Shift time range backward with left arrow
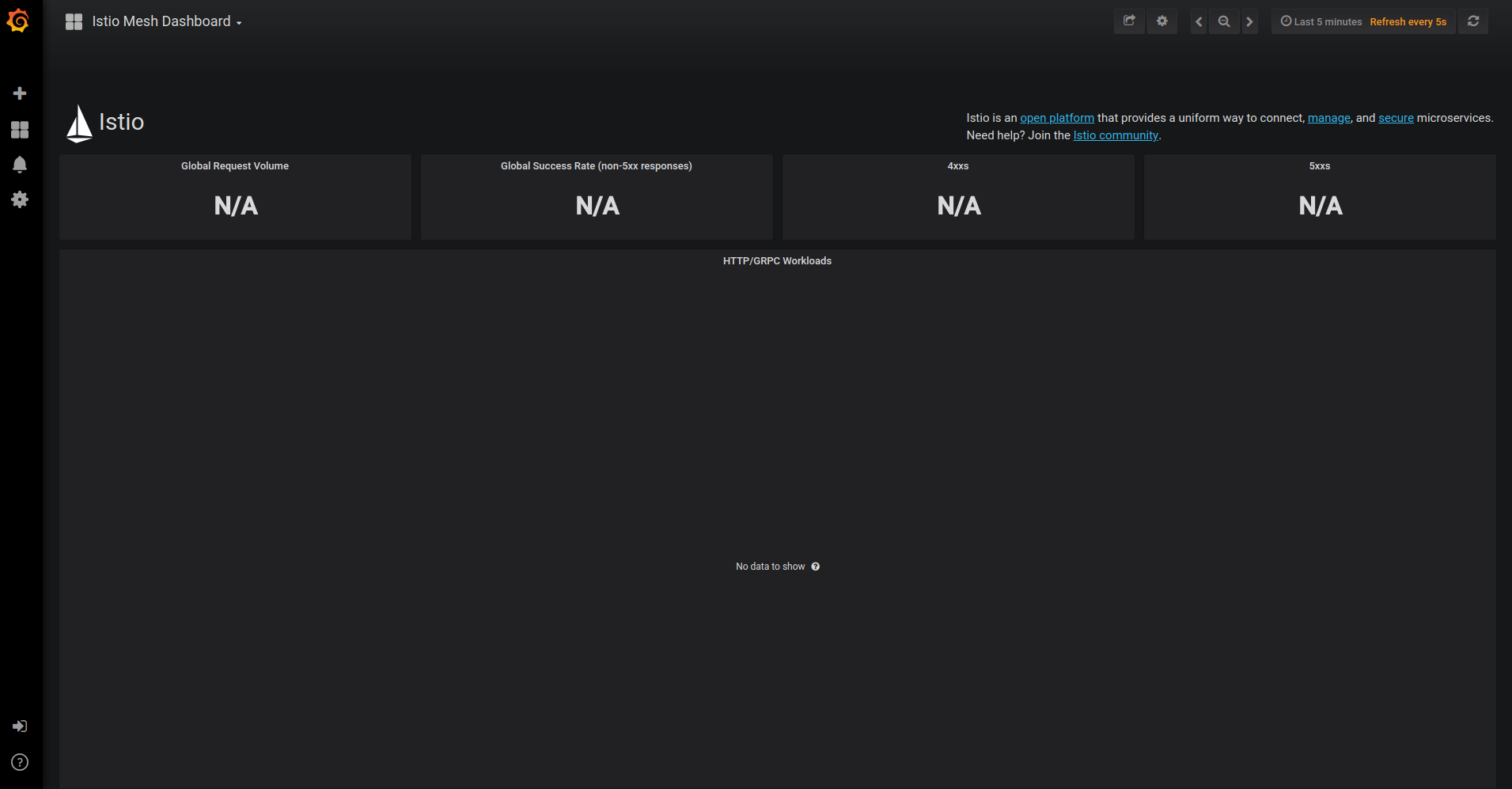Screen dimensions: 1512x789 click(x=1199, y=21)
